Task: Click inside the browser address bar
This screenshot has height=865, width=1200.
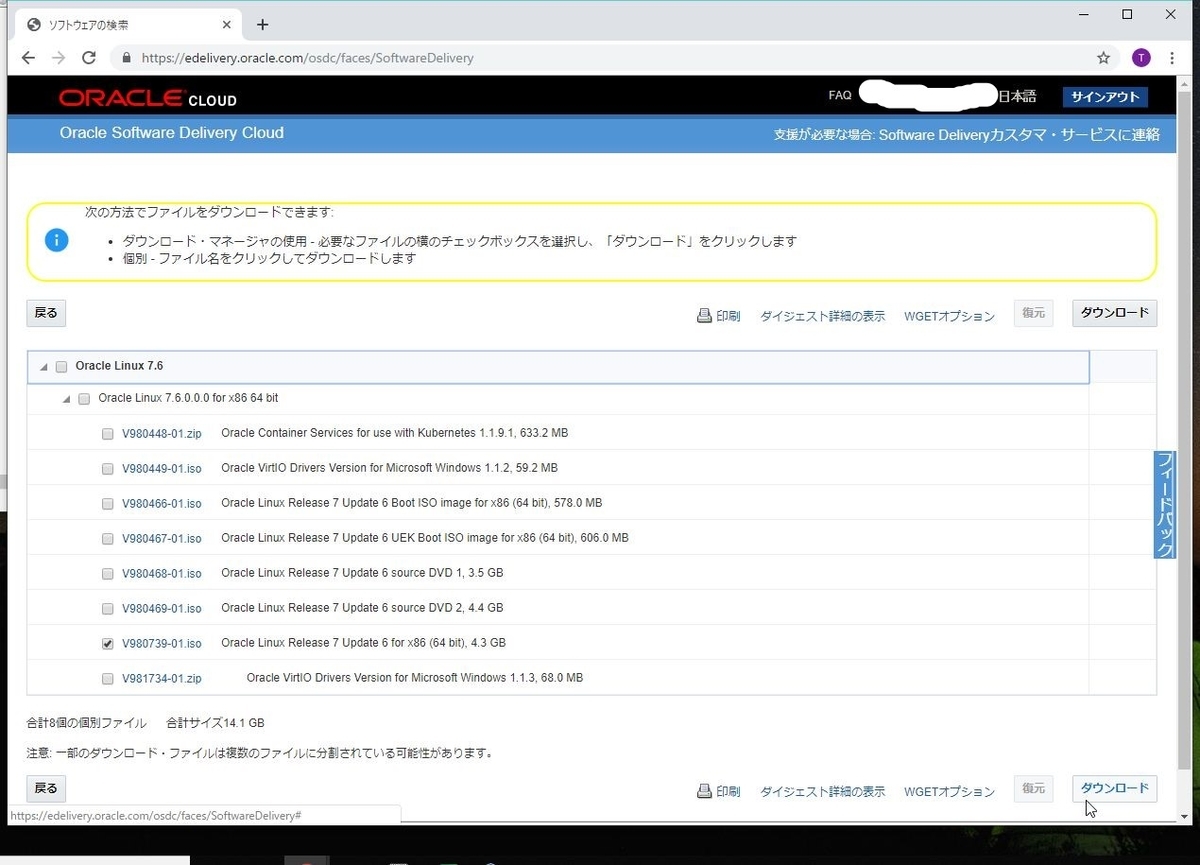Action: point(500,57)
